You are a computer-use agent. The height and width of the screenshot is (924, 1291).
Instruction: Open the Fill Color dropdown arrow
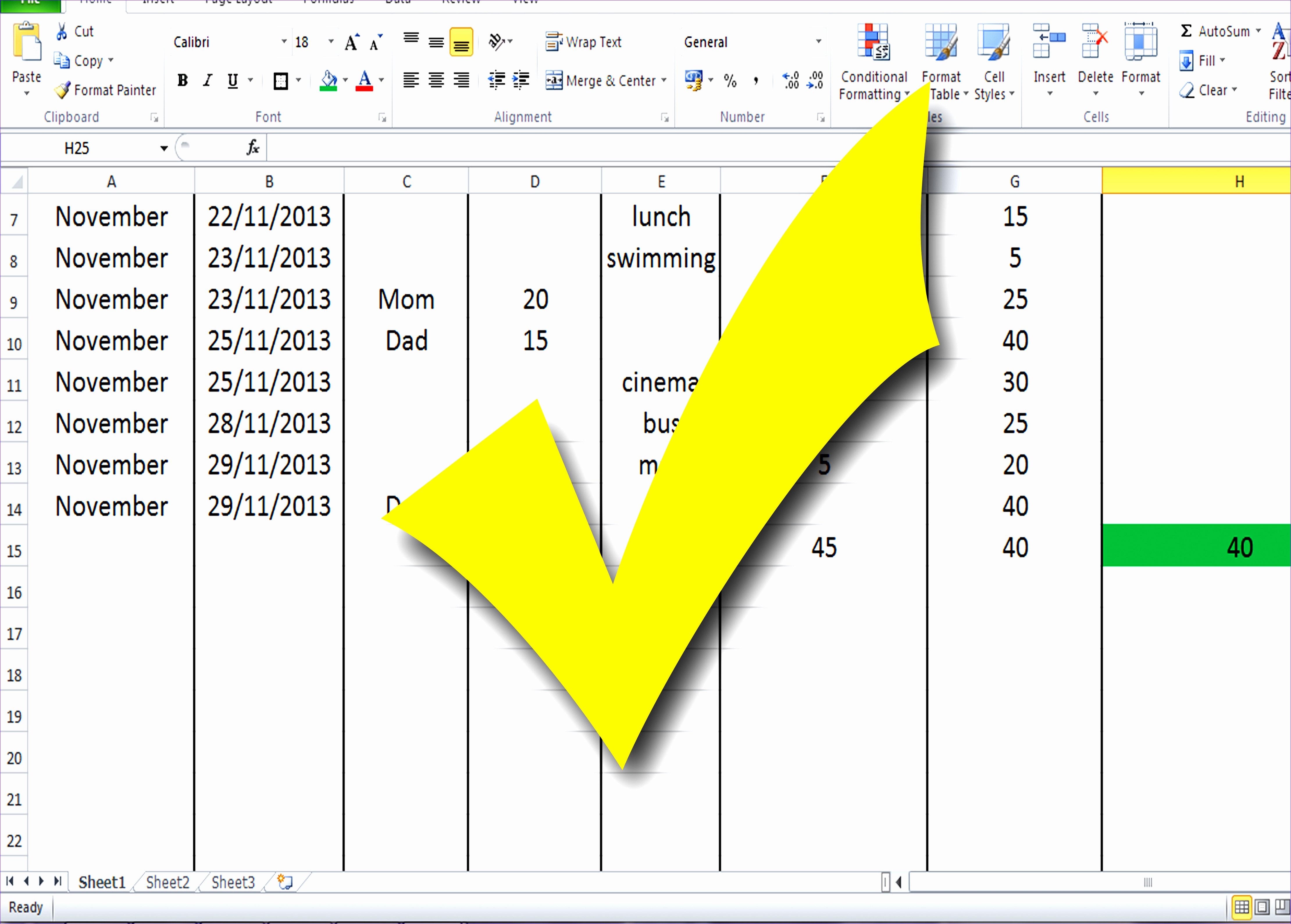(x=345, y=81)
